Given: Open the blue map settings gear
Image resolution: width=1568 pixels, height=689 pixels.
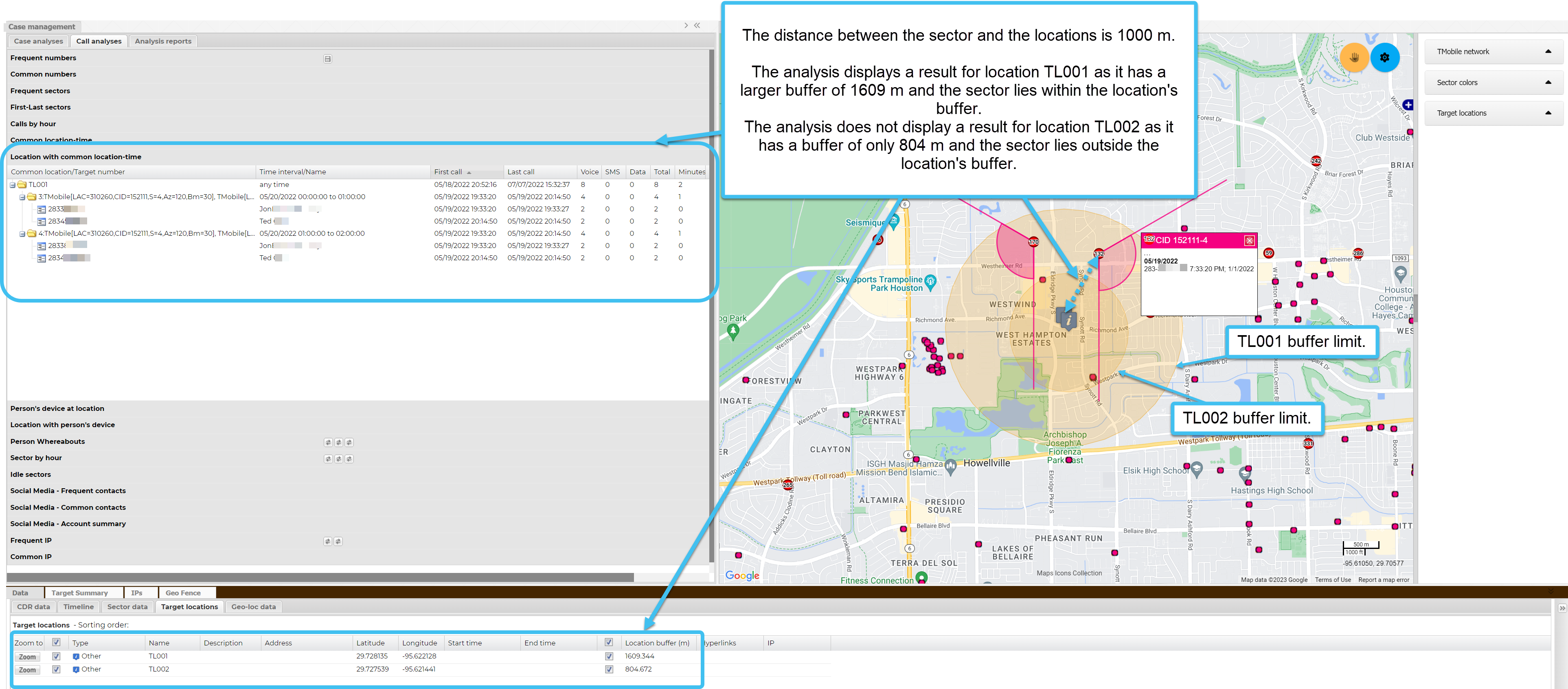Looking at the screenshot, I should point(1385,58).
